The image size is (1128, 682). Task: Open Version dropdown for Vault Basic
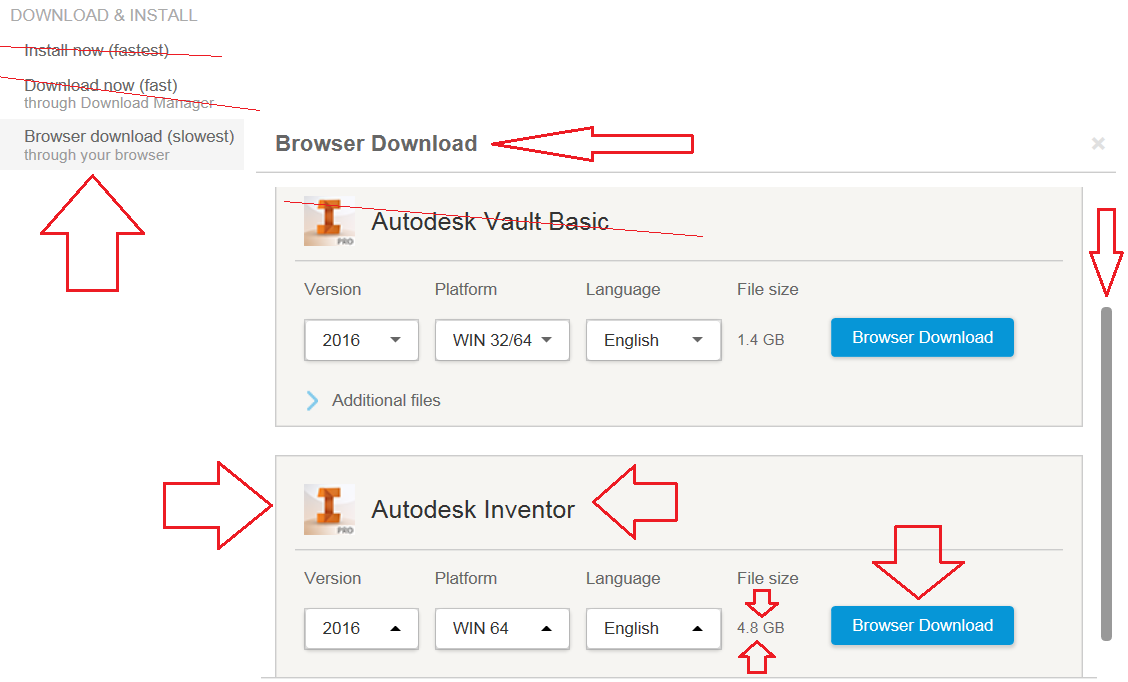[361, 340]
